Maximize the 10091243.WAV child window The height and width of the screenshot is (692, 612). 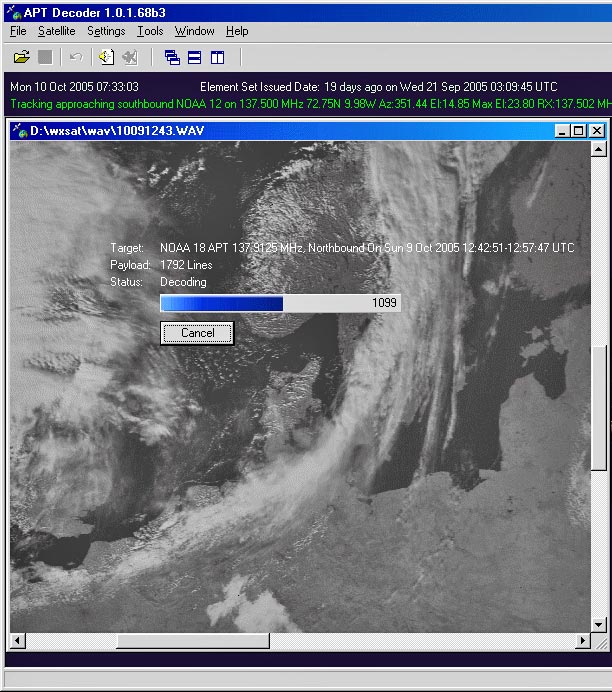pyautogui.click(x=578, y=131)
